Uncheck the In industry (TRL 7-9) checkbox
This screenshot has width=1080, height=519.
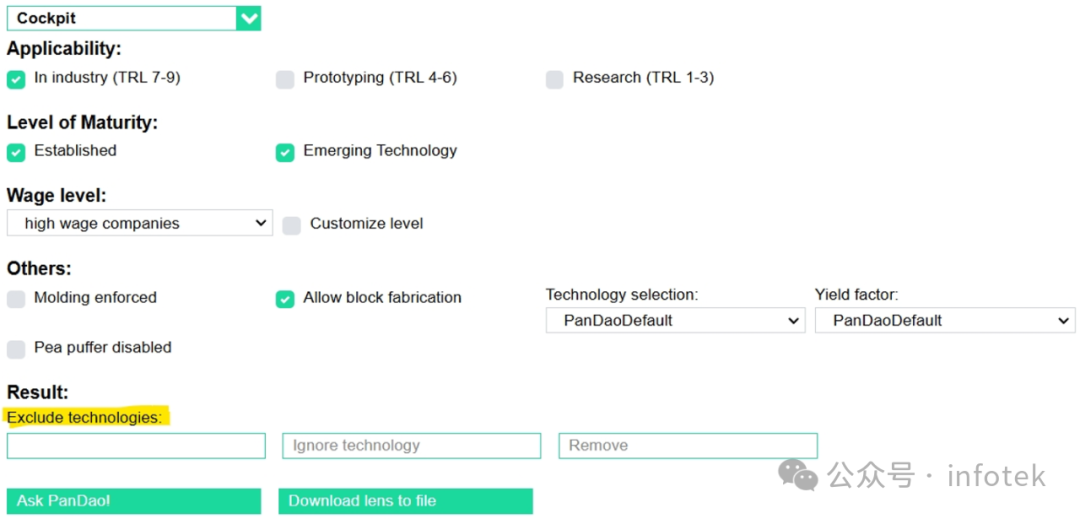[16, 79]
